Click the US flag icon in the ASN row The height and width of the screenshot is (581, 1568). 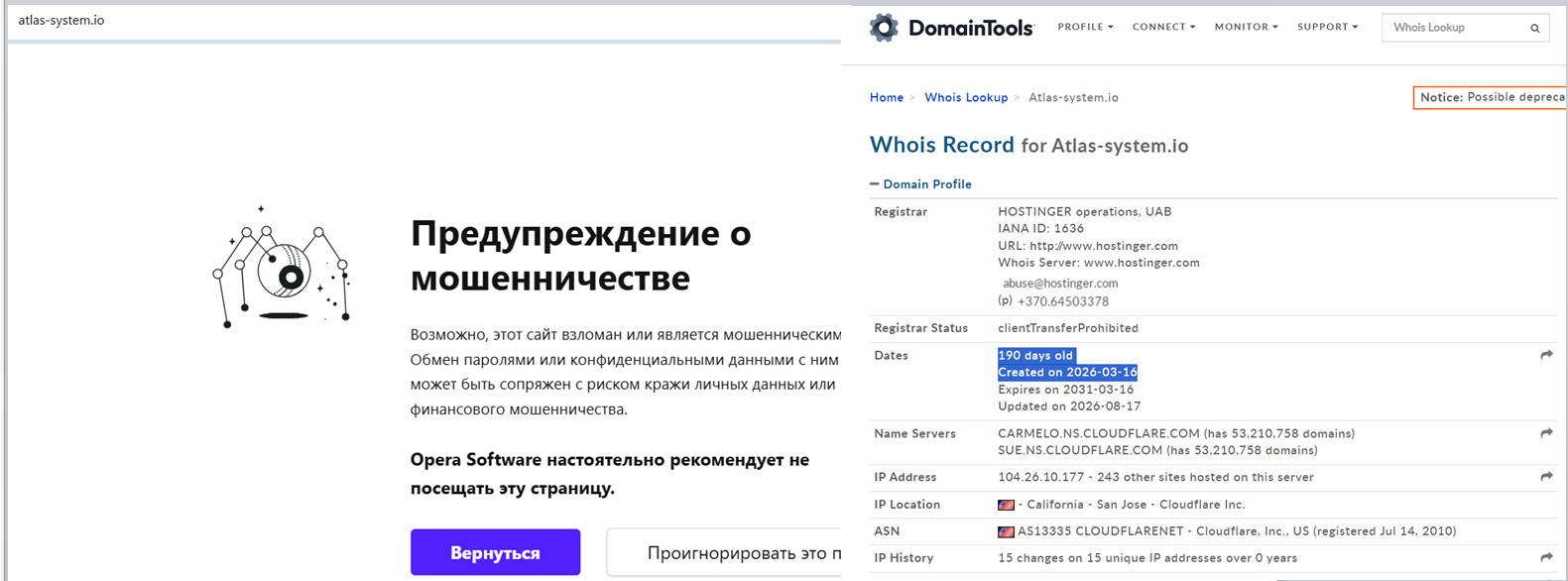click(x=1006, y=531)
